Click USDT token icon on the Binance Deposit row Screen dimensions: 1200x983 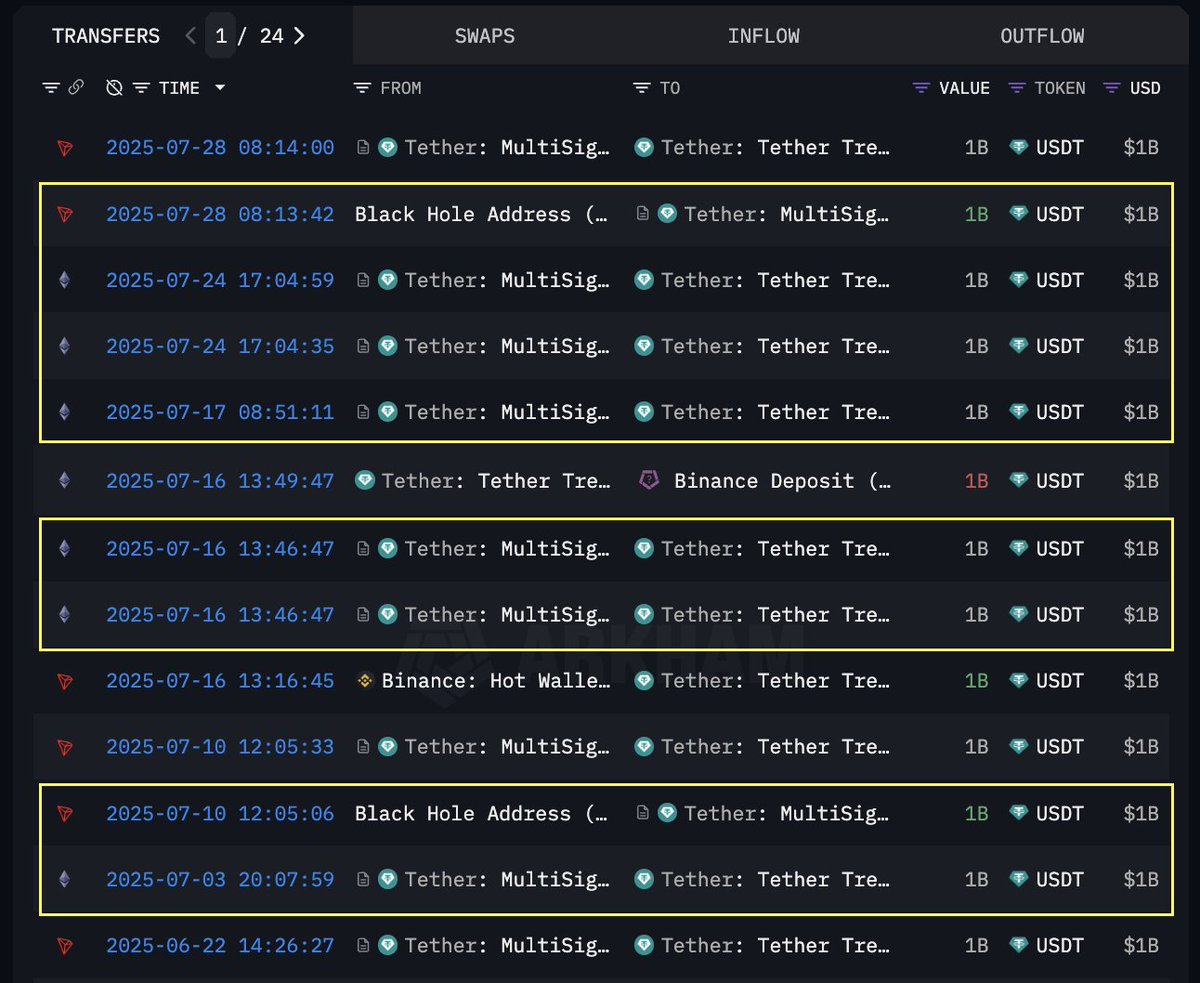click(1018, 481)
